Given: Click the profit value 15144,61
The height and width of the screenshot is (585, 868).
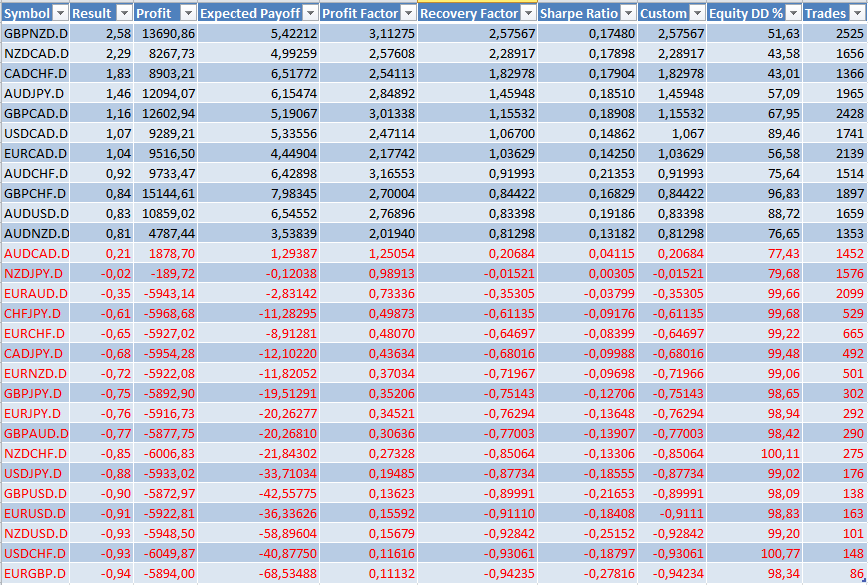Looking at the screenshot, I should pos(168,193).
